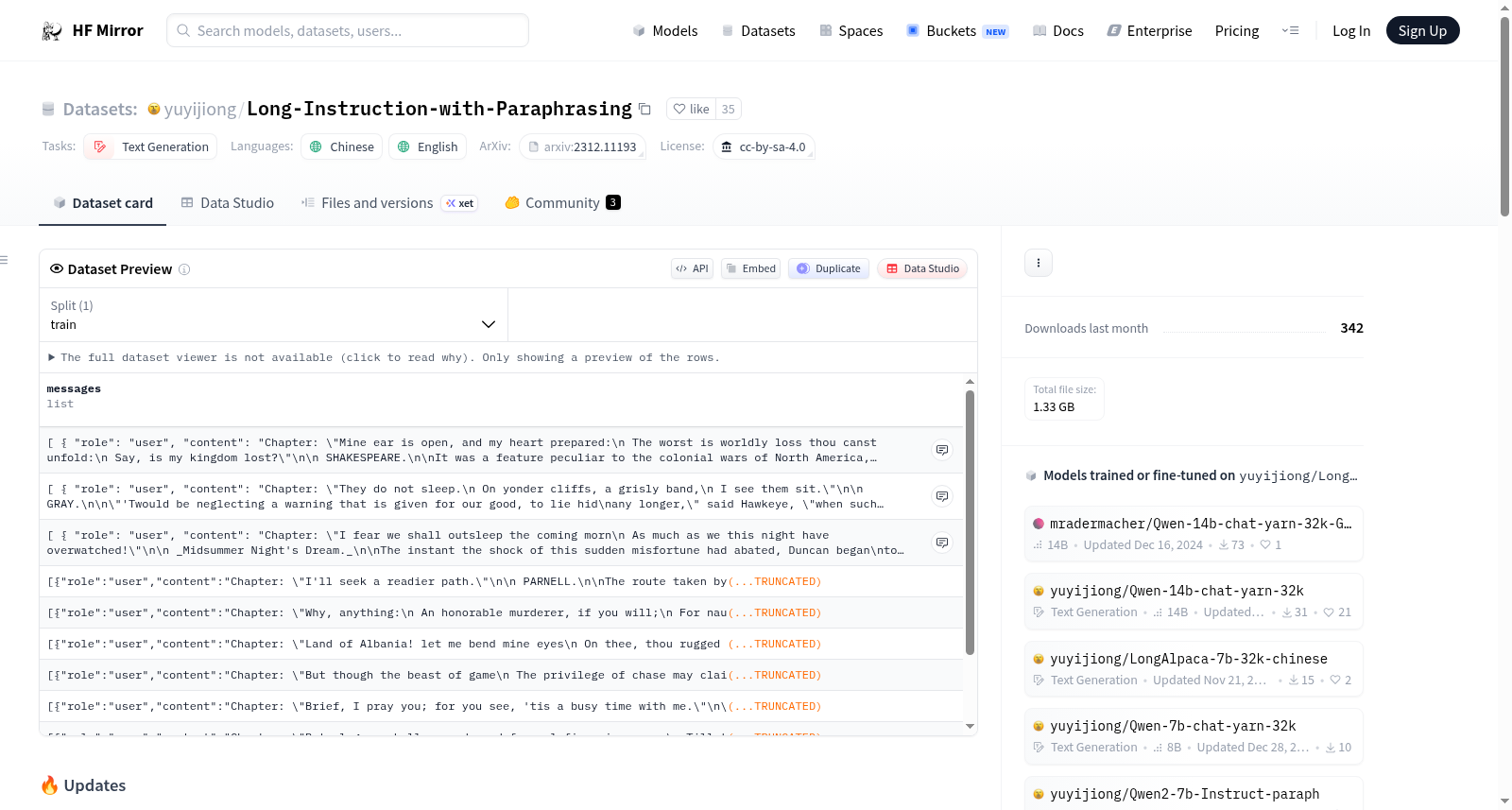Open comment icon for 'I fear we shall outsleep' row
The height and width of the screenshot is (810, 1512).
942,543
